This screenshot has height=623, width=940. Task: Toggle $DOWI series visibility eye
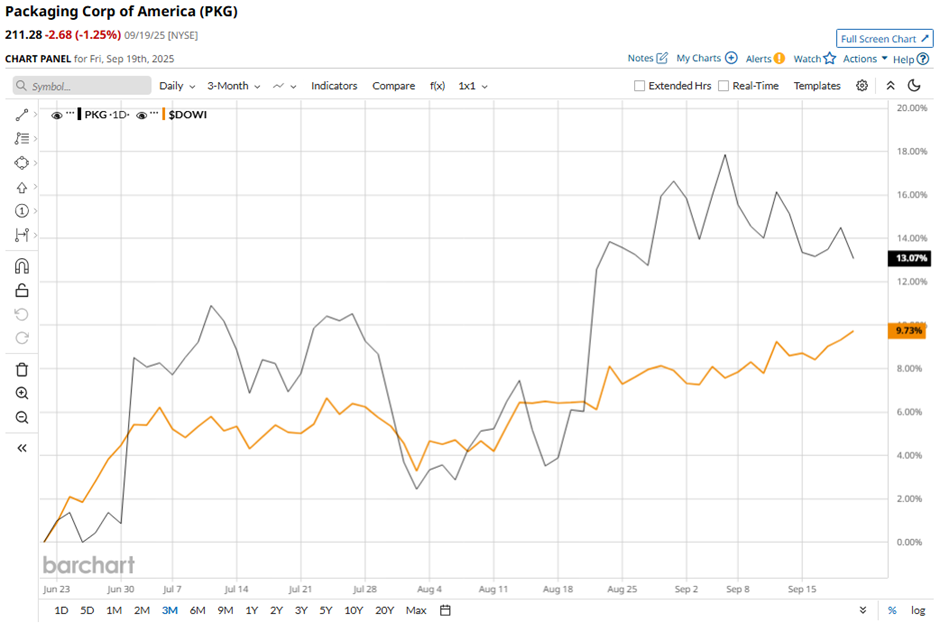(142, 115)
